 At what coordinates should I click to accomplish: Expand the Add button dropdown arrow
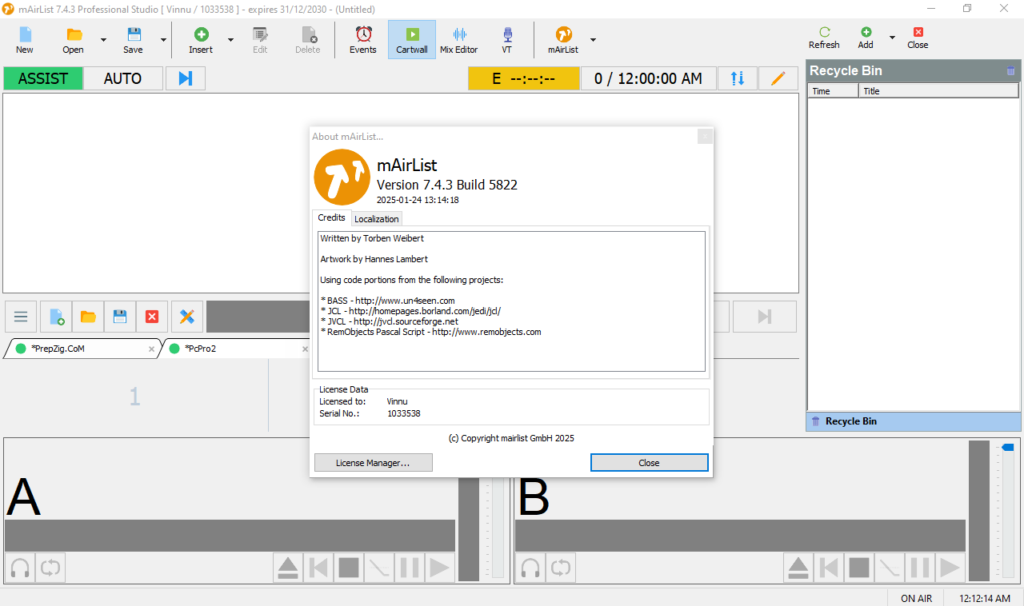(892, 38)
